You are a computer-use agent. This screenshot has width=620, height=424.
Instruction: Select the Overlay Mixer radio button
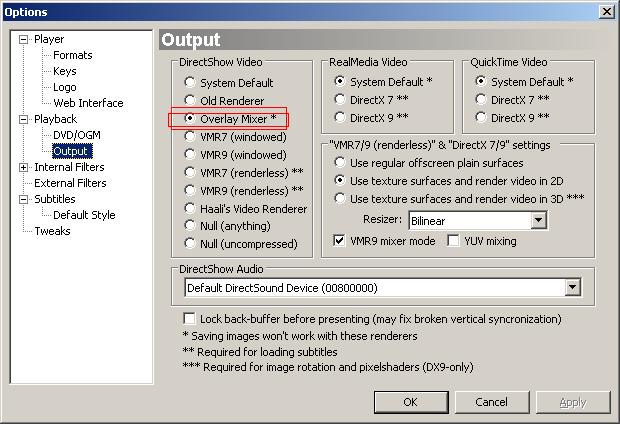[x=190, y=118]
